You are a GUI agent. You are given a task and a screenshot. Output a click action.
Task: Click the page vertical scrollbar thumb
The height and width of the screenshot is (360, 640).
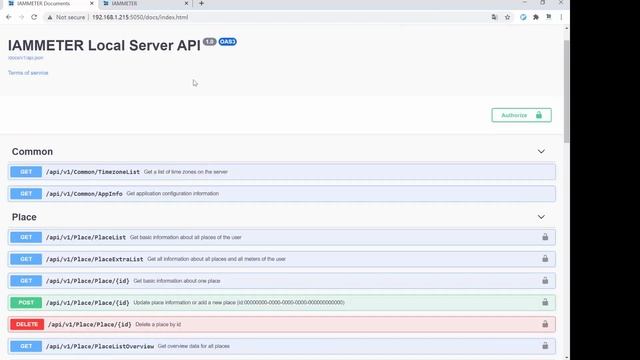click(x=567, y=91)
